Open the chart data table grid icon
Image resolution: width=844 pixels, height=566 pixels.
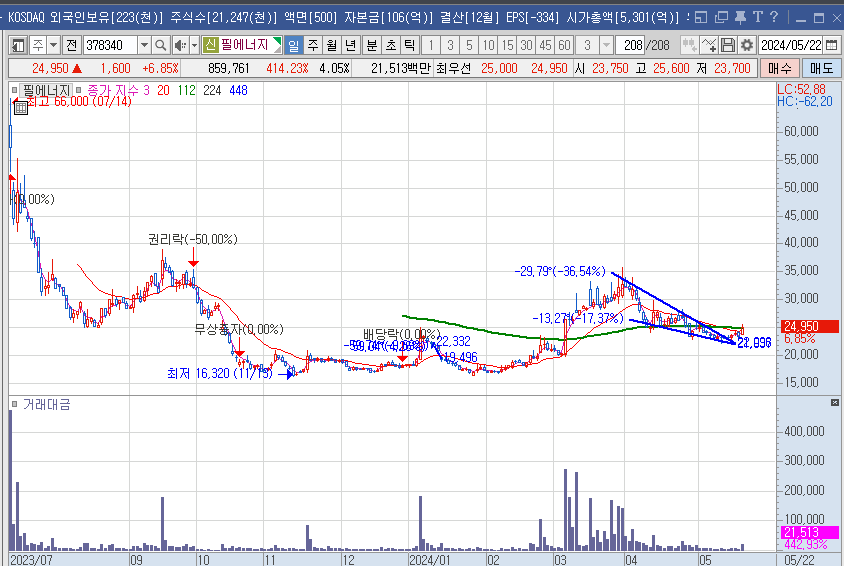pos(20,108)
